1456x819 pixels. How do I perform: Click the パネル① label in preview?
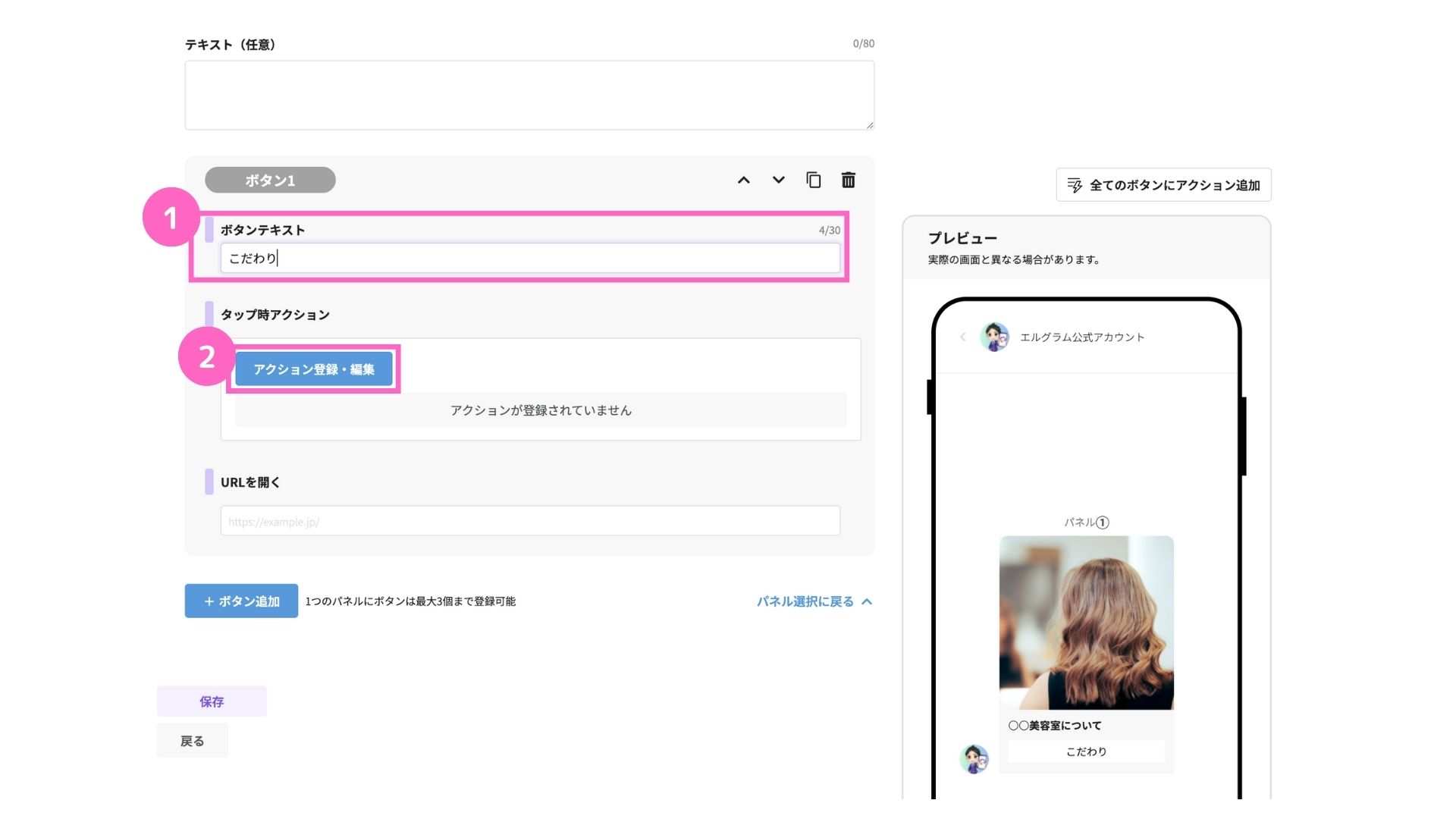pyautogui.click(x=1086, y=522)
